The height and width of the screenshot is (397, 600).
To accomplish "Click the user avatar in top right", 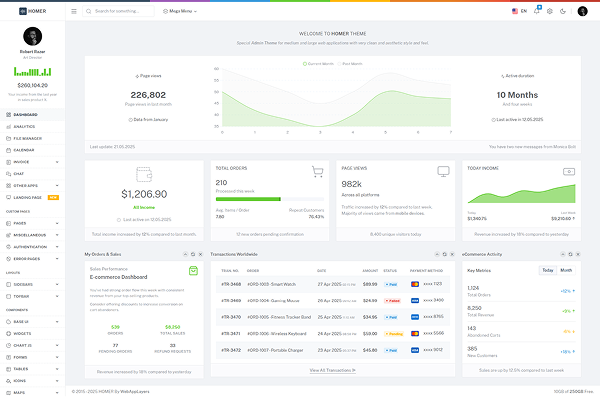I will click(x=582, y=11).
